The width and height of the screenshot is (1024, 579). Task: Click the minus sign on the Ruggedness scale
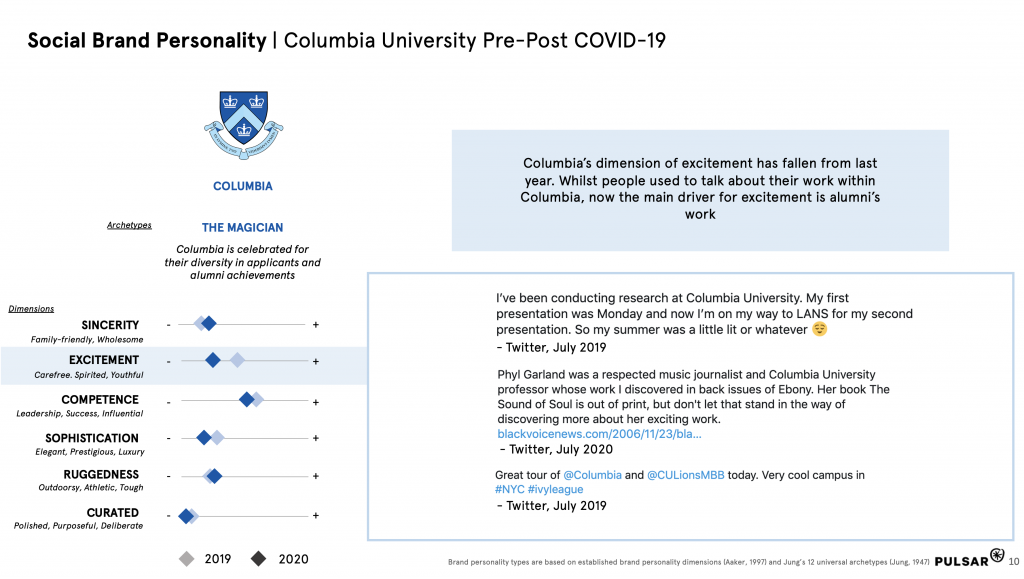168,476
